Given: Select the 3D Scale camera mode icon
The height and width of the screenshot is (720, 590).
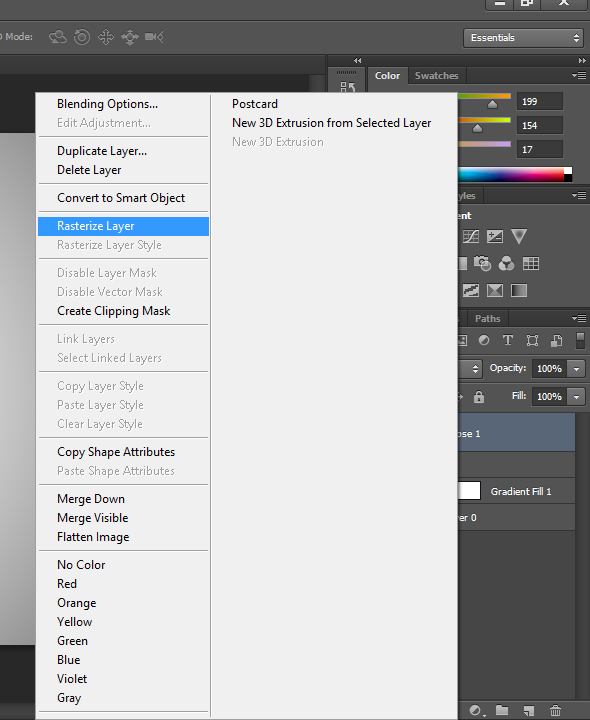Looking at the screenshot, I should point(154,37).
